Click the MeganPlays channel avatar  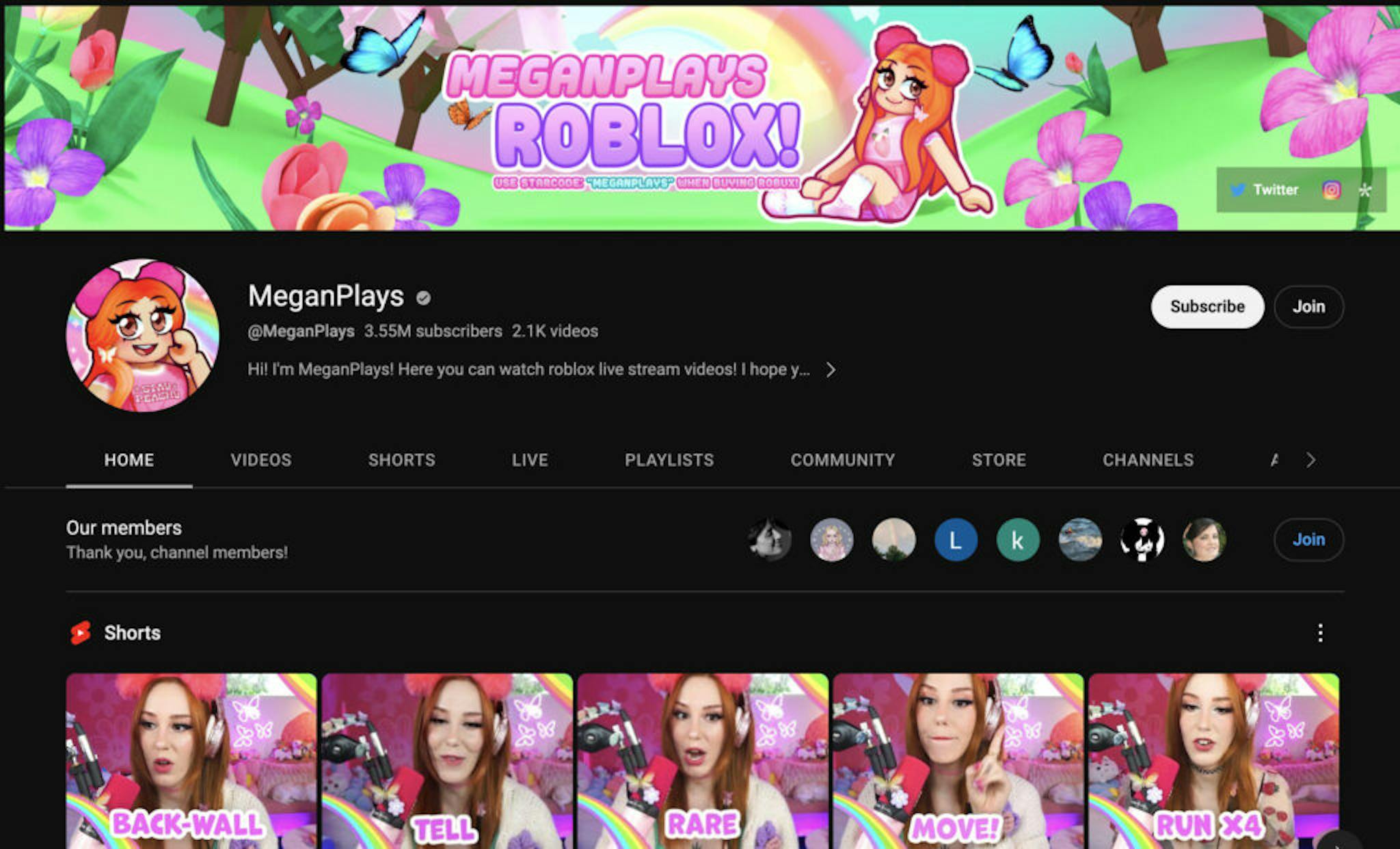click(143, 335)
